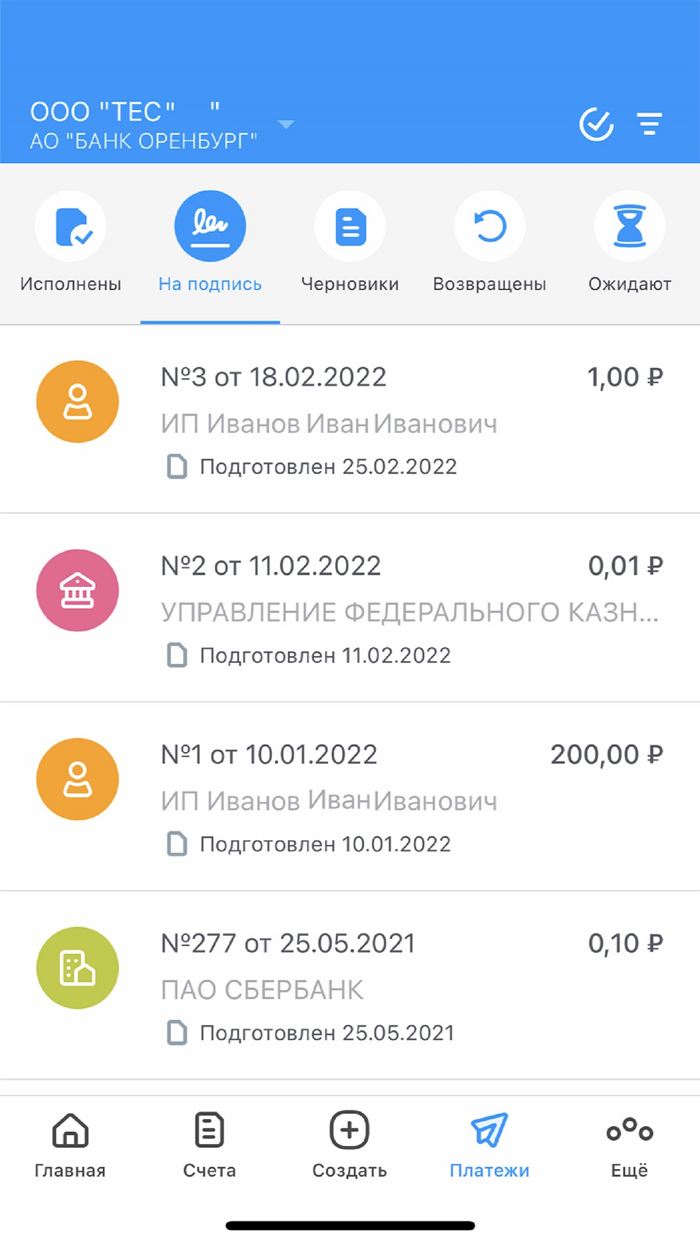Screen dimensions: 700x1244
Task: Click the pink bank icon on payment №2
Action: click(77, 590)
